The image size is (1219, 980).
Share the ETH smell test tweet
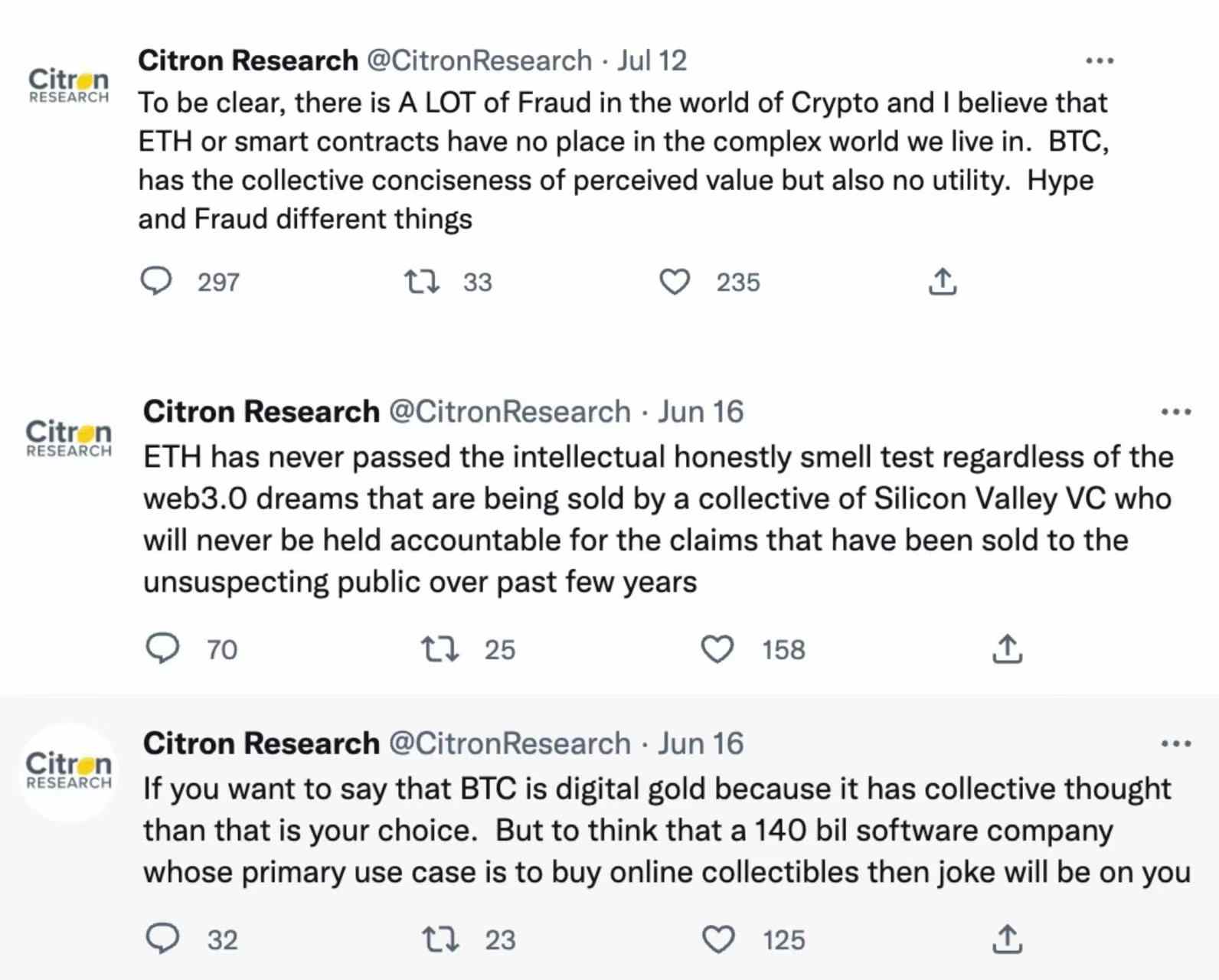click(x=1007, y=649)
